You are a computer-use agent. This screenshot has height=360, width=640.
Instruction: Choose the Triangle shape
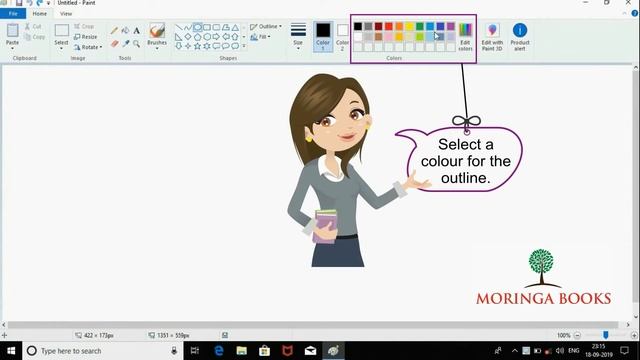(236, 28)
